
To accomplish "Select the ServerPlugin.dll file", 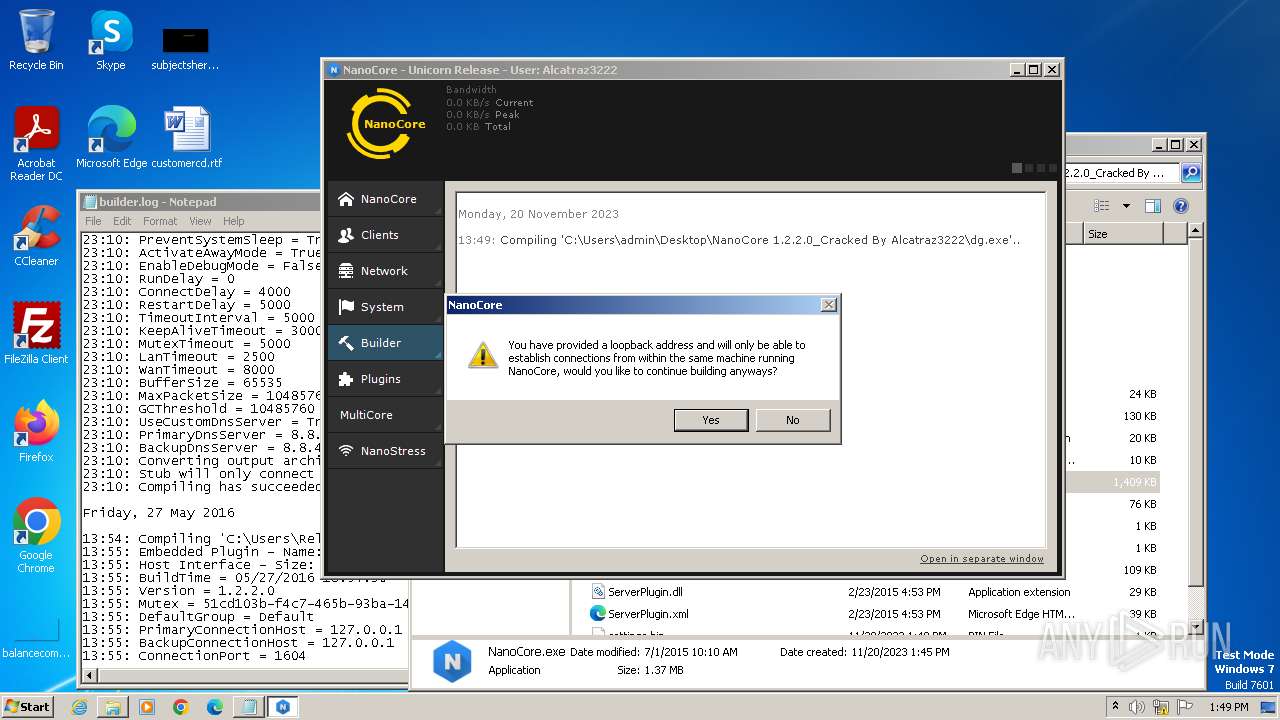I will 645,592.
